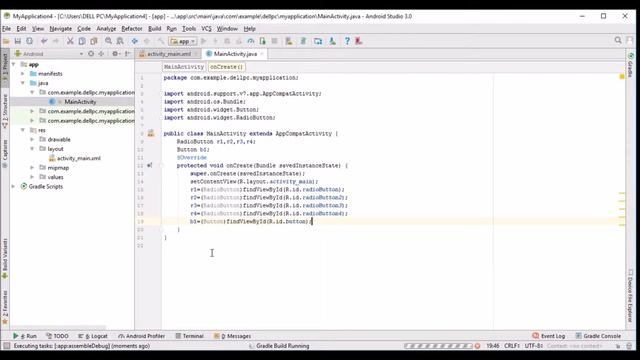
Task: Open the Project panel settings gear
Action: pyautogui.click(x=115, y=53)
